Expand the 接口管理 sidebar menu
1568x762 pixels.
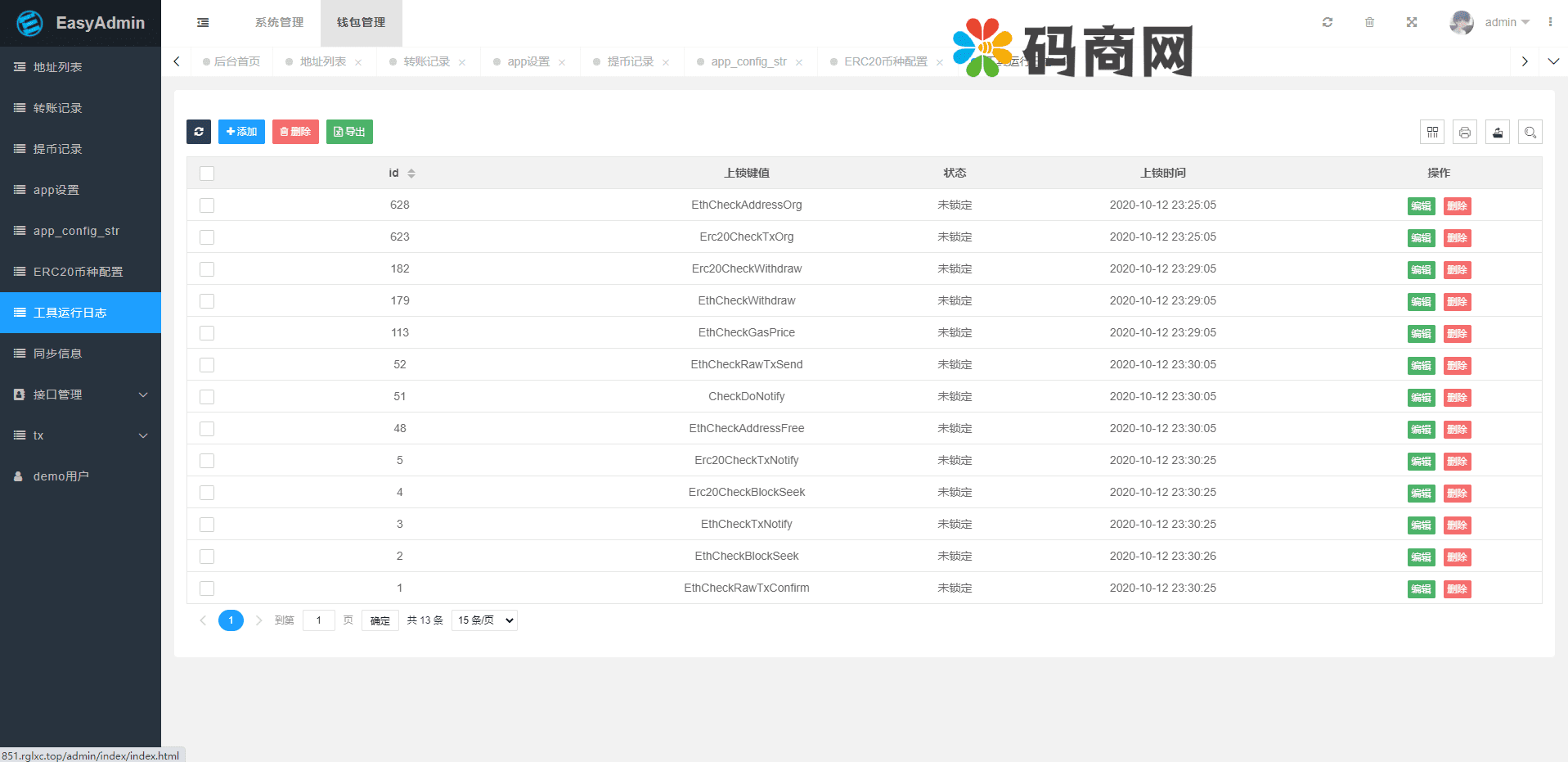coord(80,395)
